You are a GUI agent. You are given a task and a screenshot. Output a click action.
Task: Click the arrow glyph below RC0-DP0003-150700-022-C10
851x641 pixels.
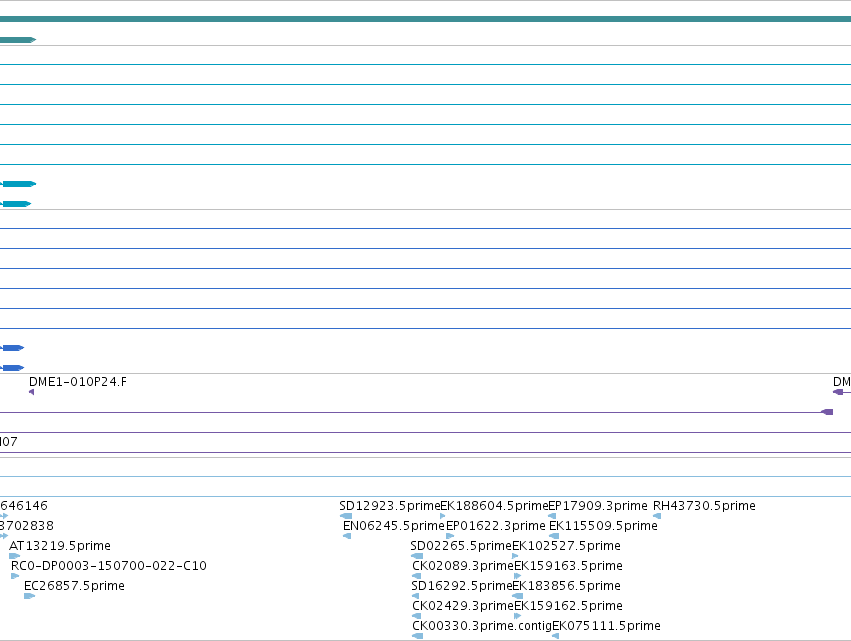[x=15, y=576]
